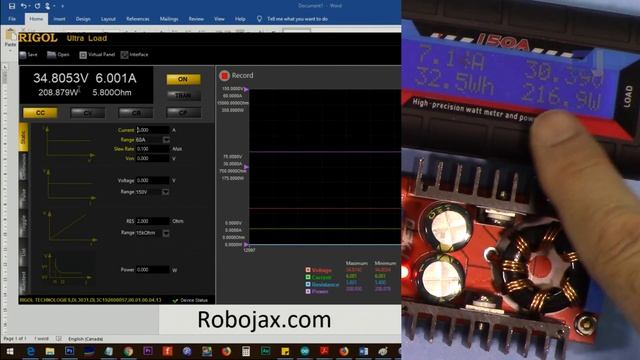Open Google Chrome from the taskbar
Screen dimensions: 640x360
128,351
